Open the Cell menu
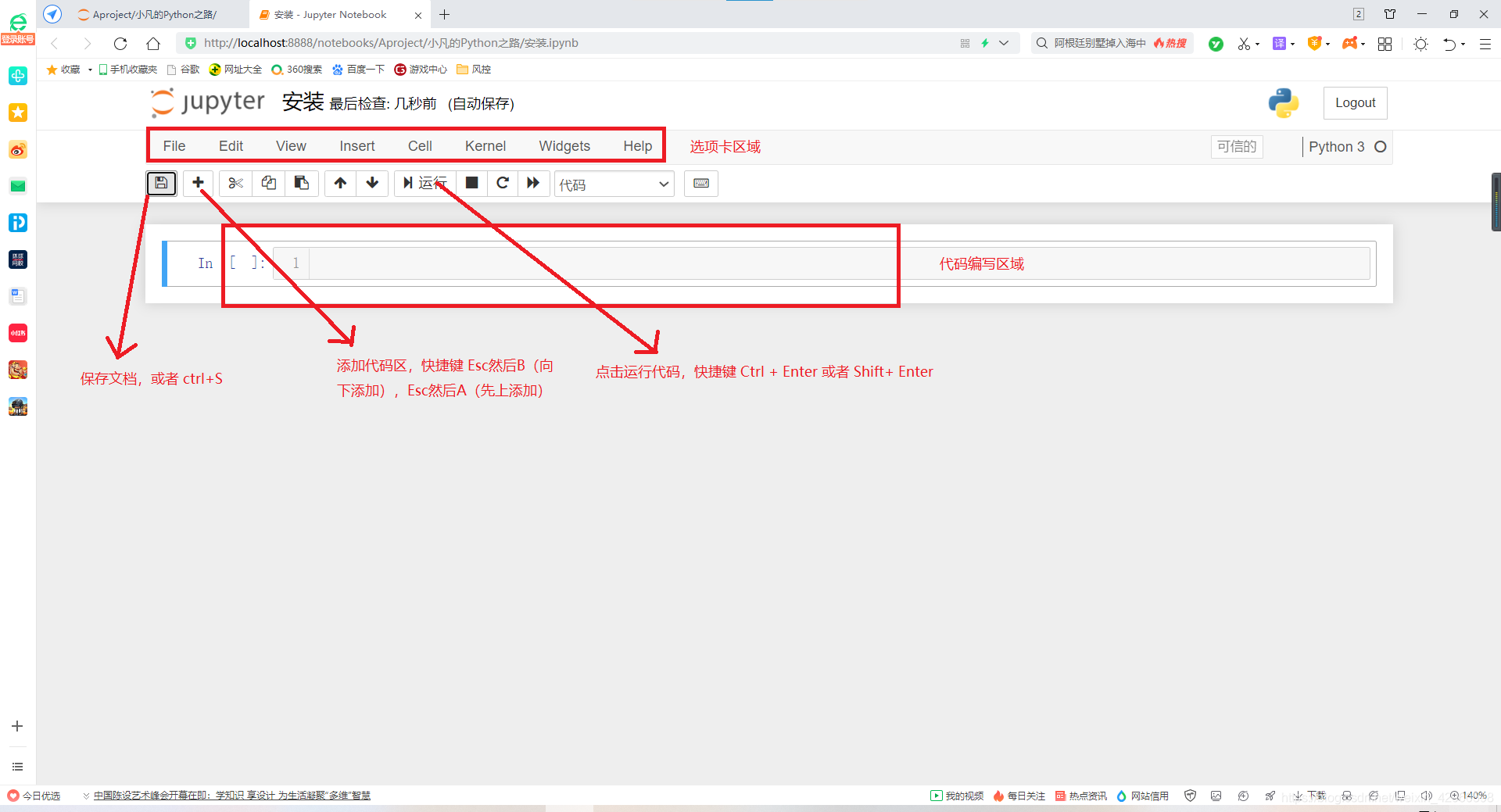This screenshot has width=1501, height=812. pyautogui.click(x=420, y=146)
